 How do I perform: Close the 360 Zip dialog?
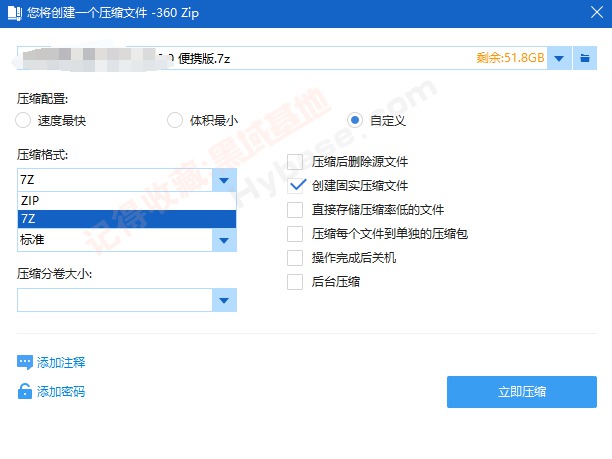tap(597, 12)
